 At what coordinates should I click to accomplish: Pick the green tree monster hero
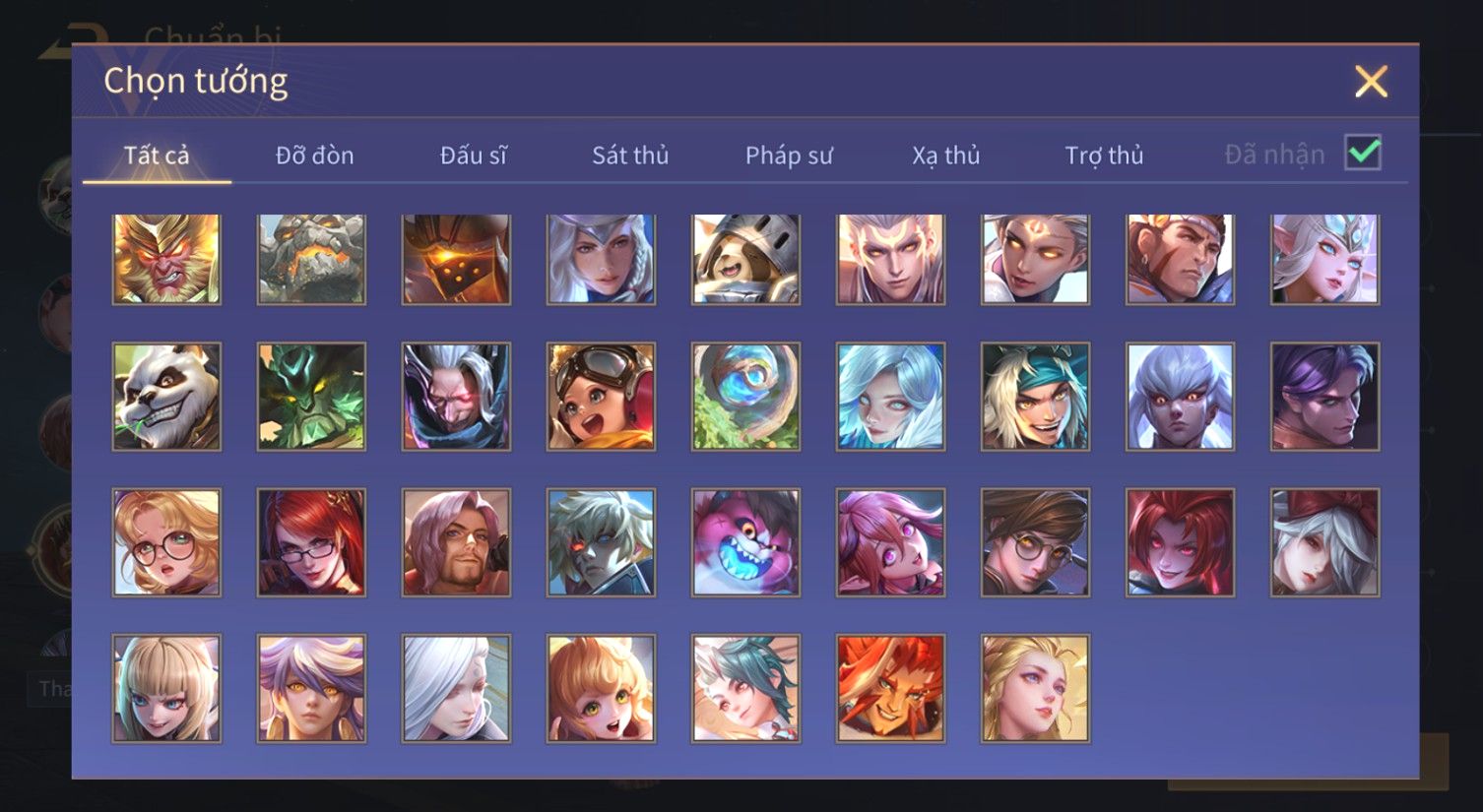[311, 397]
